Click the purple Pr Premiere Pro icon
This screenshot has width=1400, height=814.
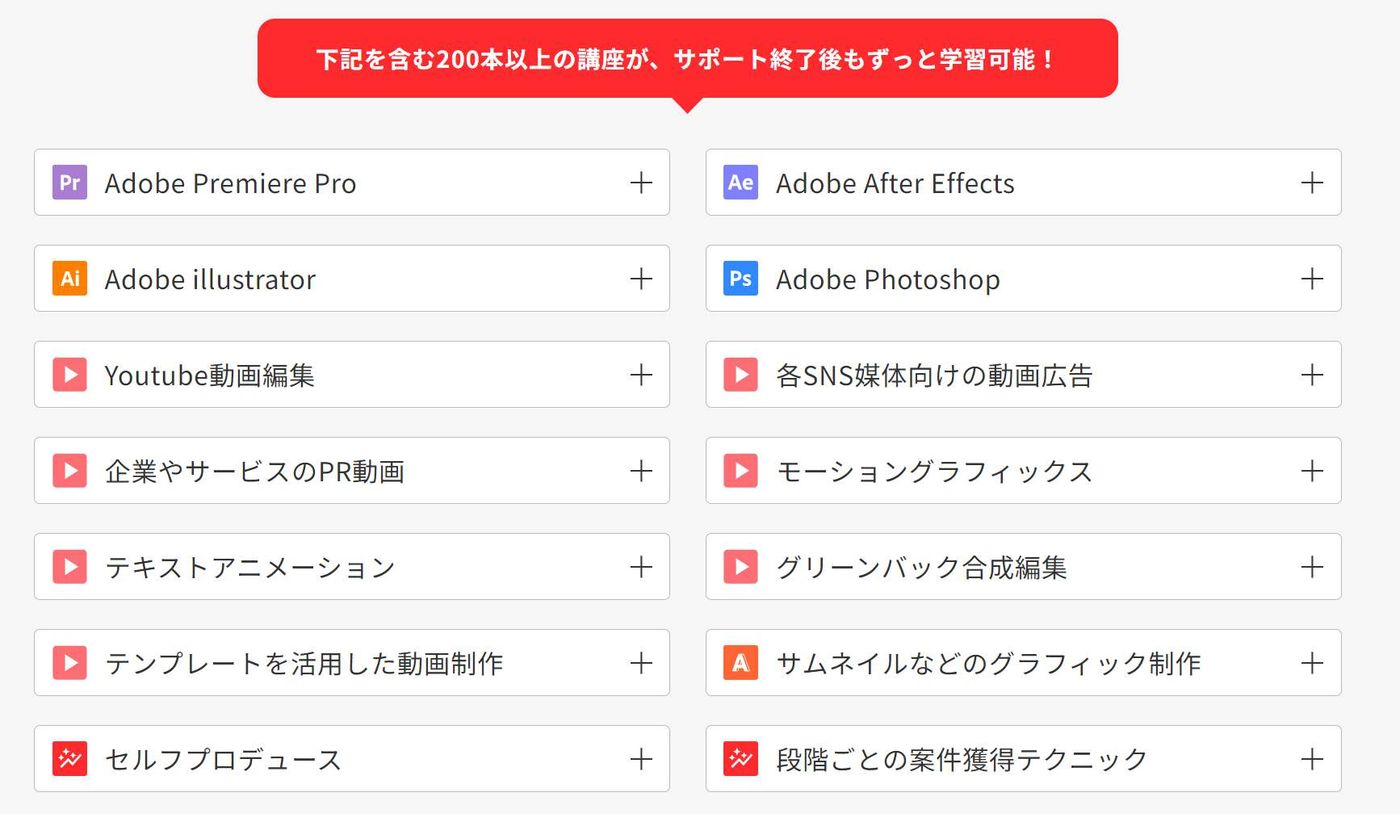(70, 183)
